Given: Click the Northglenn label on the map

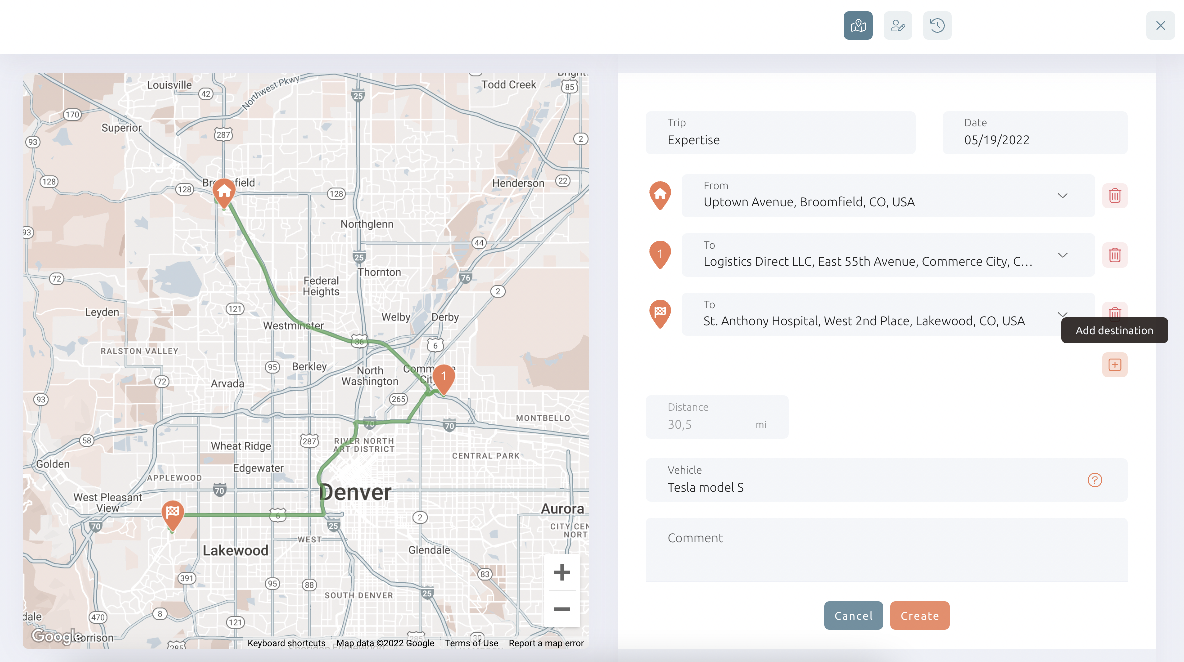Looking at the screenshot, I should pos(367,224).
